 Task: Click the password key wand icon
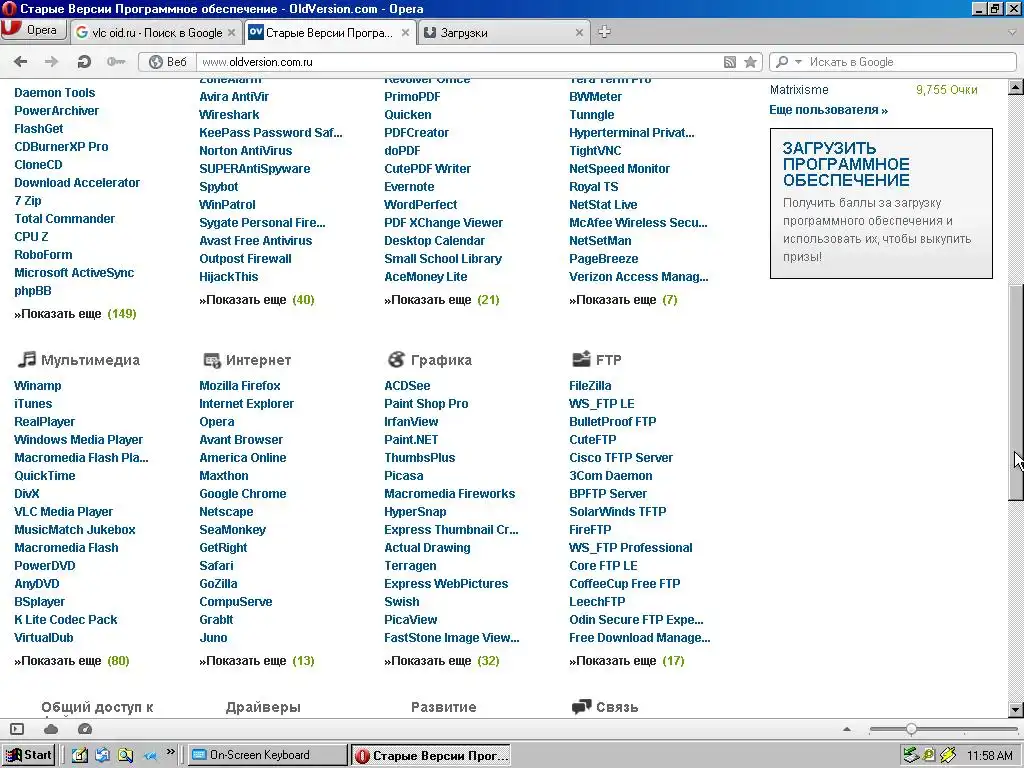click(116, 62)
